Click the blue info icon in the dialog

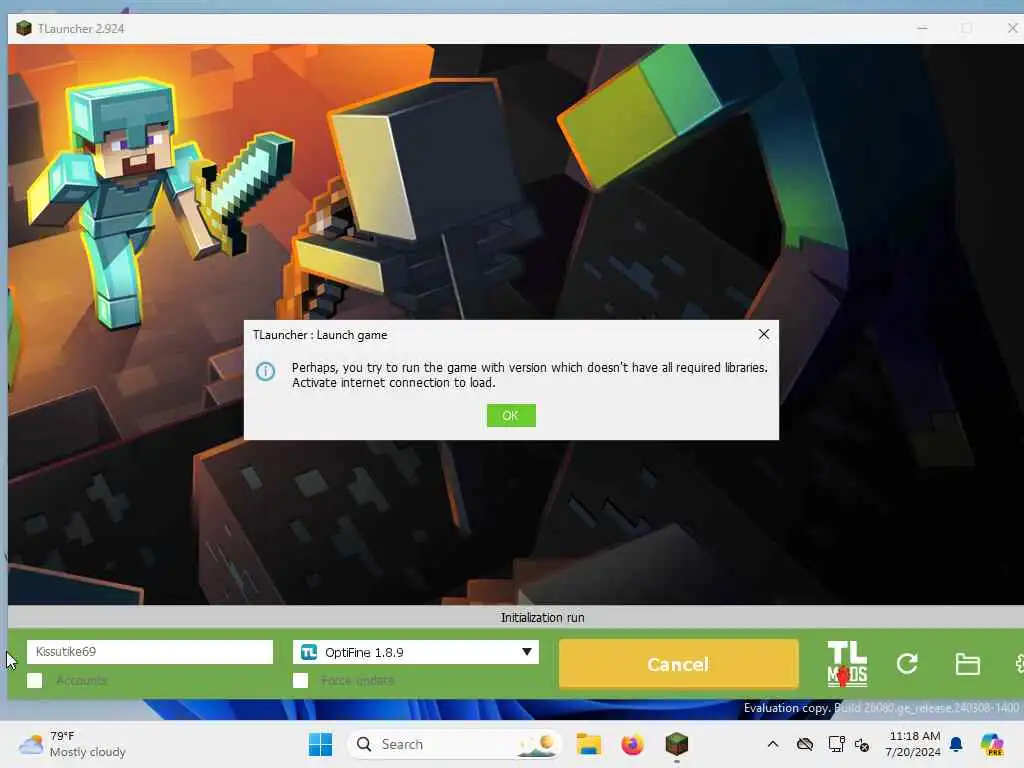click(265, 372)
